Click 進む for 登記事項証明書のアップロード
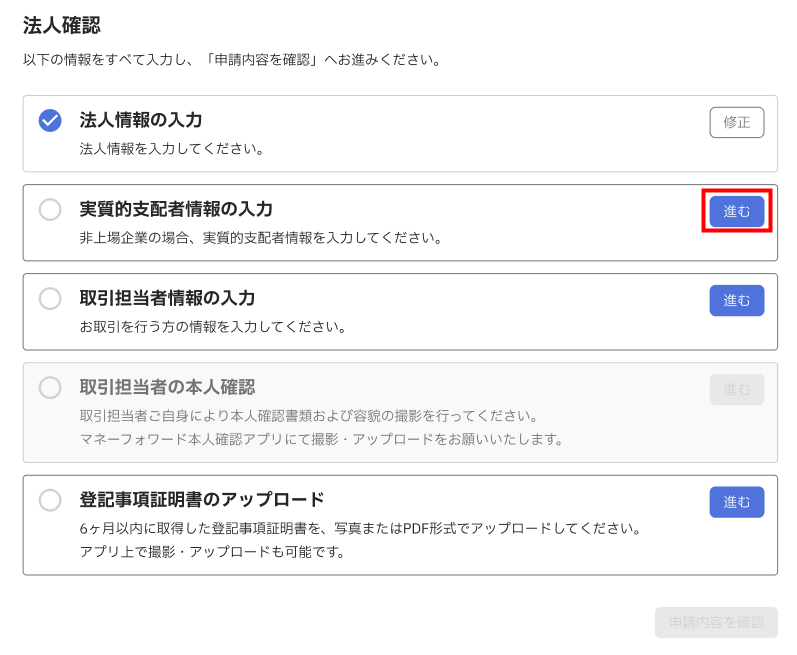797x655 pixels. click(x=737, y=502)
